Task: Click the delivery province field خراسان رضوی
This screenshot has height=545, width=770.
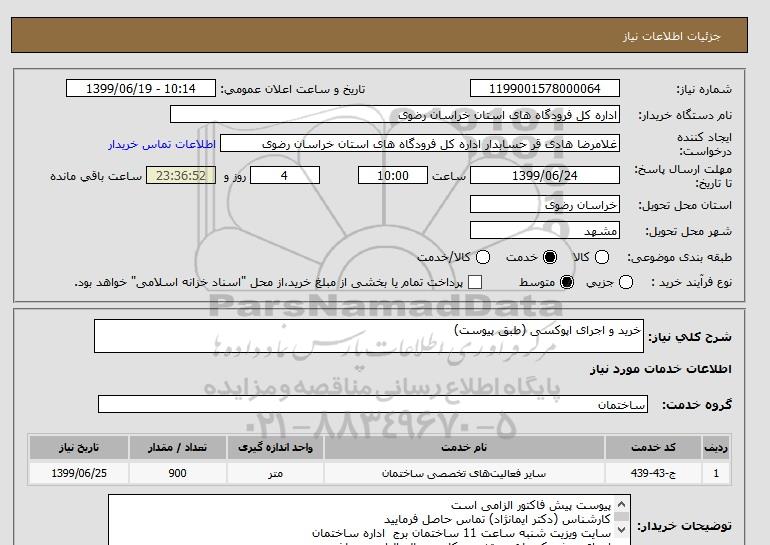Action: point(545,204)
